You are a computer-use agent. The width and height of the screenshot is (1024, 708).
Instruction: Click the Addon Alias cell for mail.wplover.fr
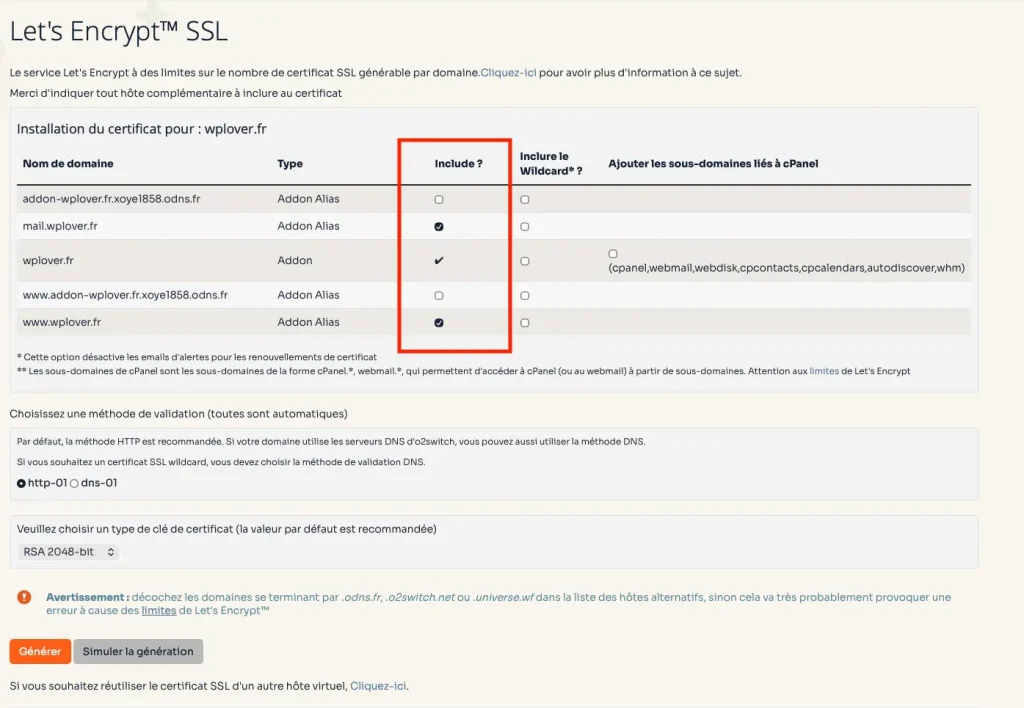pyautogui.click(x=308, y=226)
